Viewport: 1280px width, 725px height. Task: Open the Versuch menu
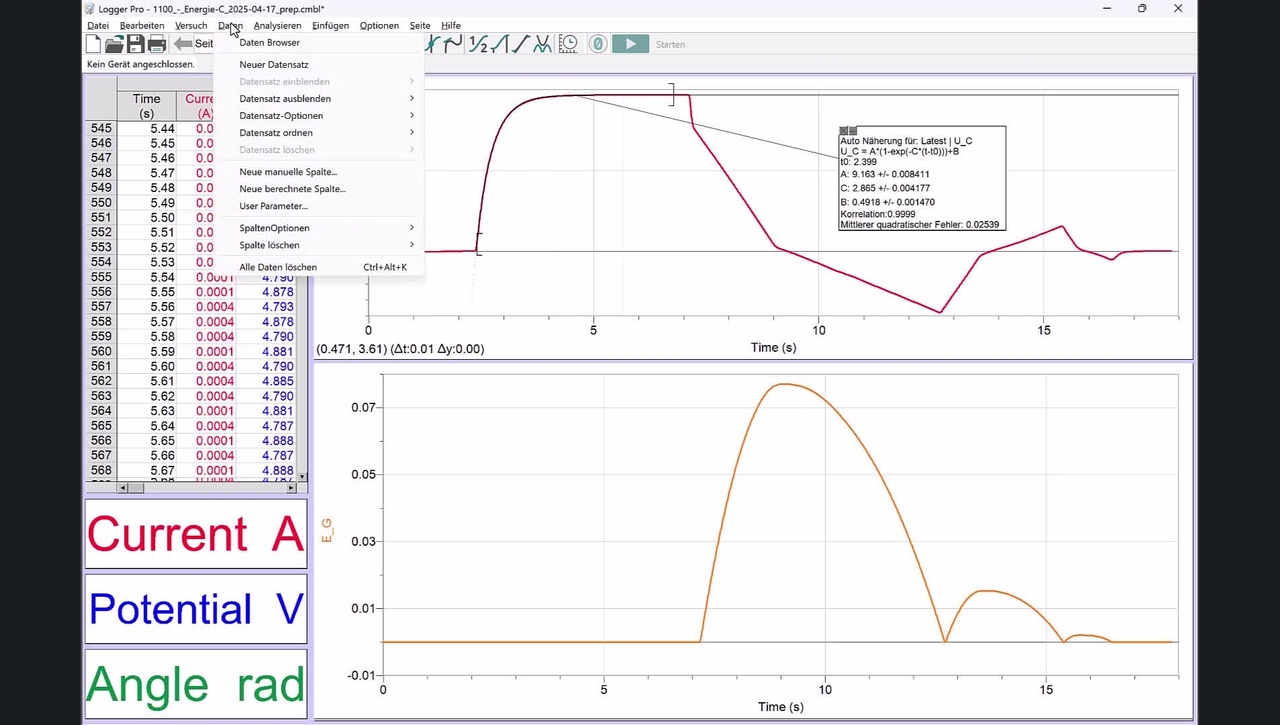(x=191, y=26)
